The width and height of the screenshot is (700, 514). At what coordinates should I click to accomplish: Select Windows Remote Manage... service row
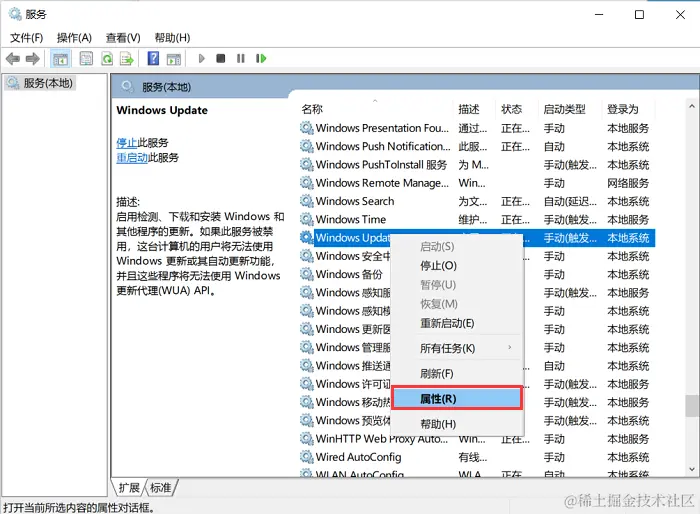pos(476,183)
